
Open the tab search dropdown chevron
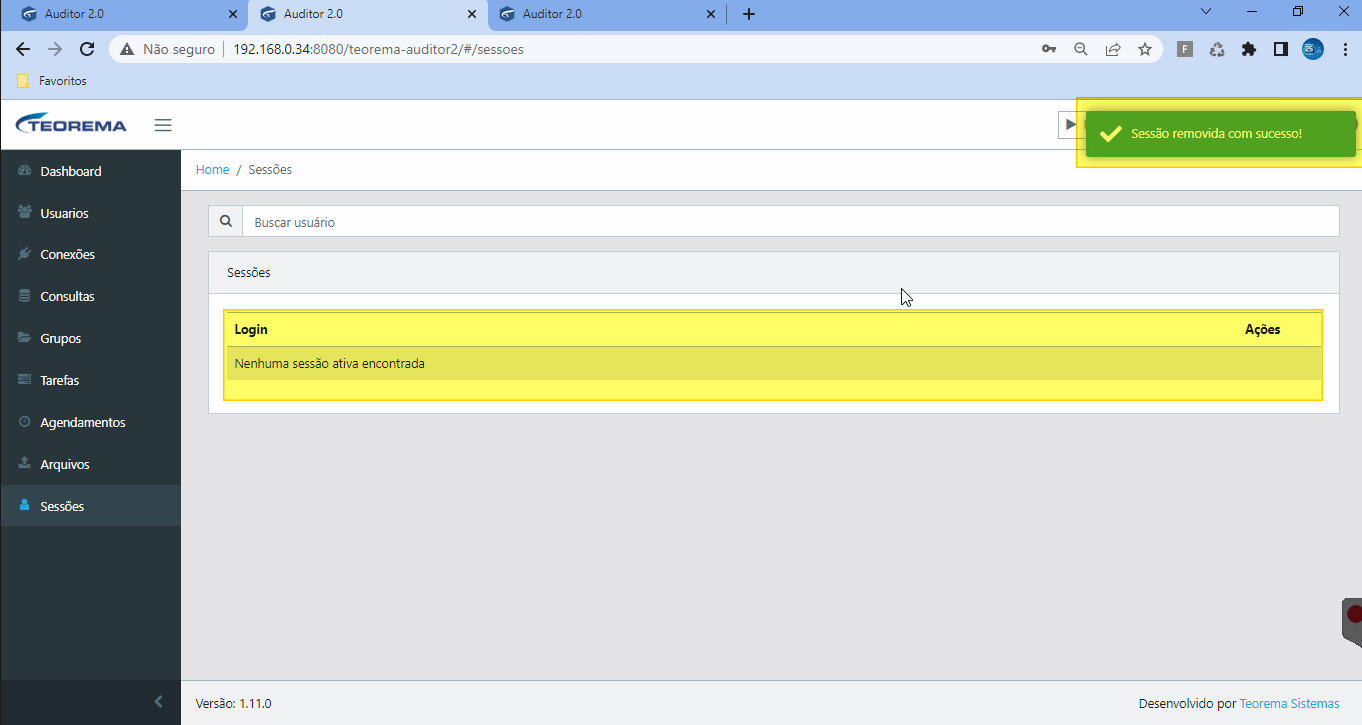(x=1206, y=12)
